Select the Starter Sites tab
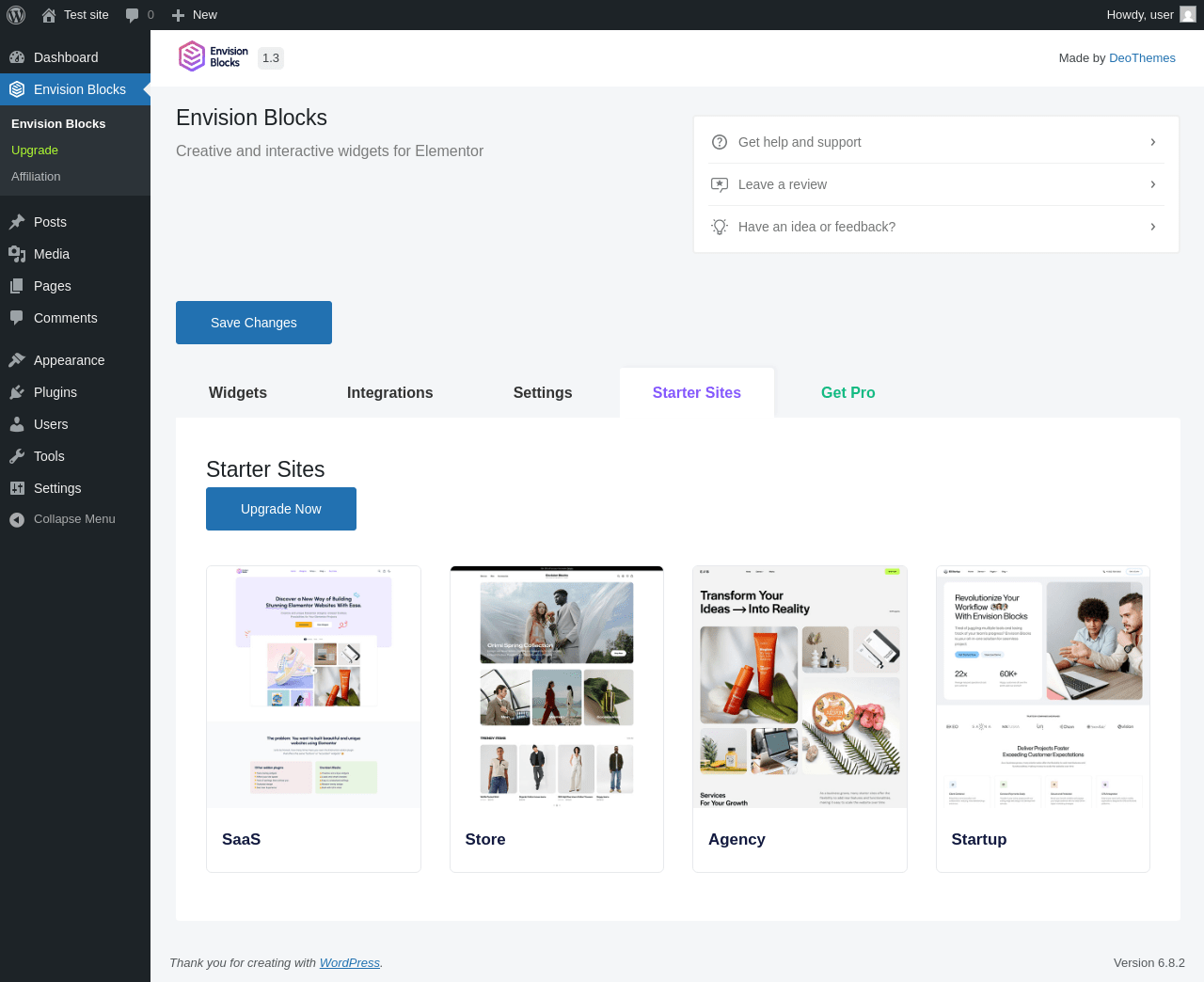 click(697, 392)
